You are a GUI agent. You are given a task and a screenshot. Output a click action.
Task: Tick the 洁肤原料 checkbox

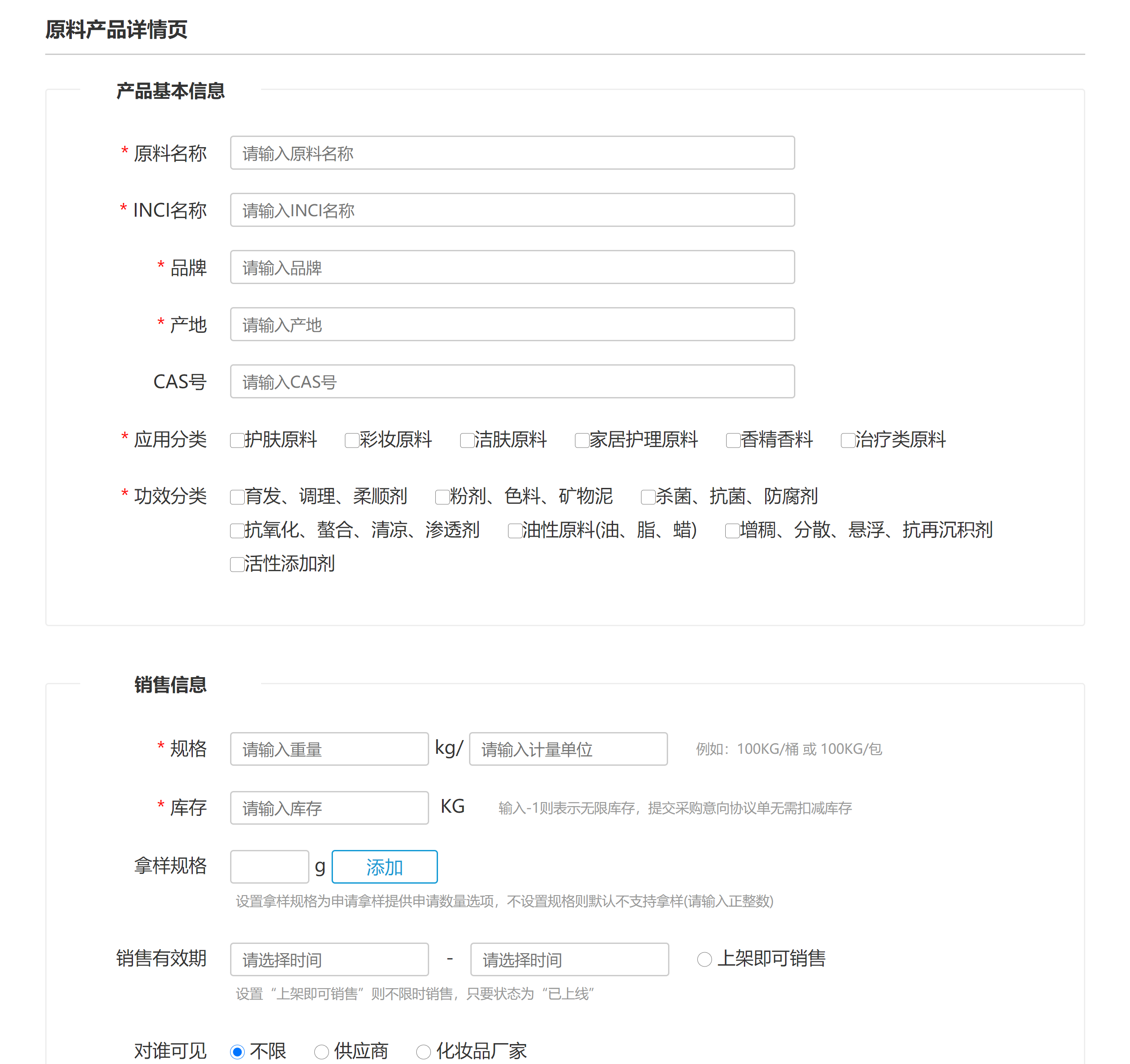(467, 440)
